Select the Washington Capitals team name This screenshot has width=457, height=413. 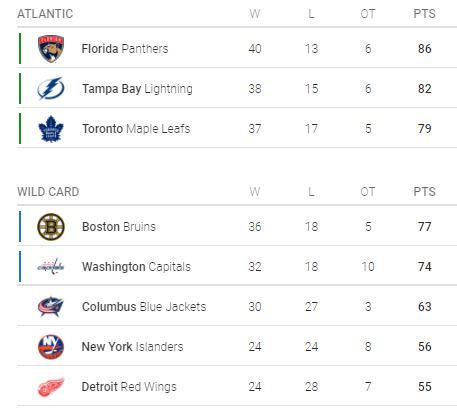point(136,267)
